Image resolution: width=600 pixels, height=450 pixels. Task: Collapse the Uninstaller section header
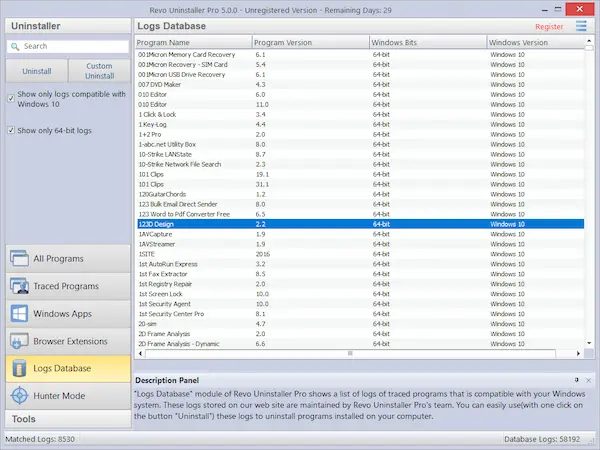[x=68, y=26]
